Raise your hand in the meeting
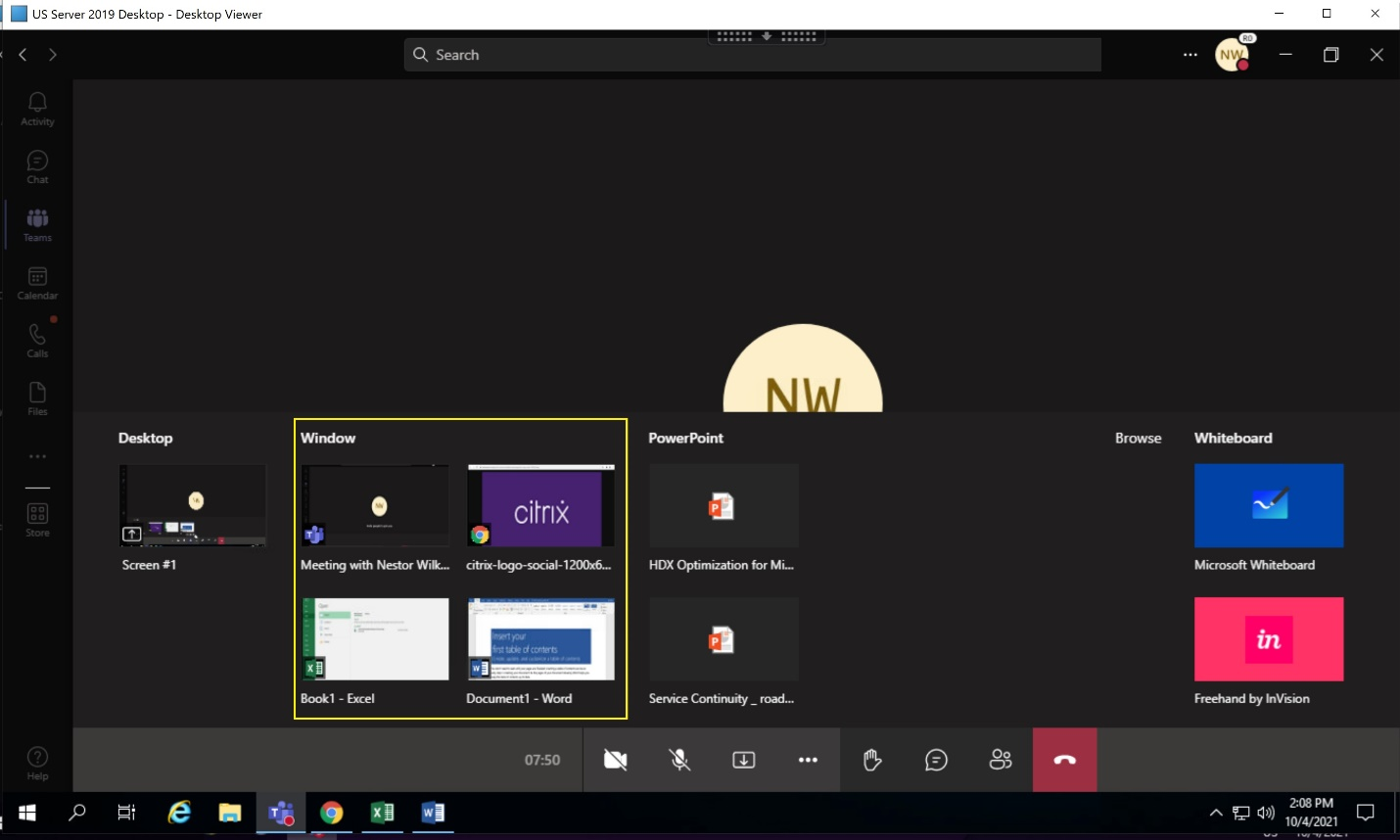This screenshot has height=840, width=1400. (870, 760)
